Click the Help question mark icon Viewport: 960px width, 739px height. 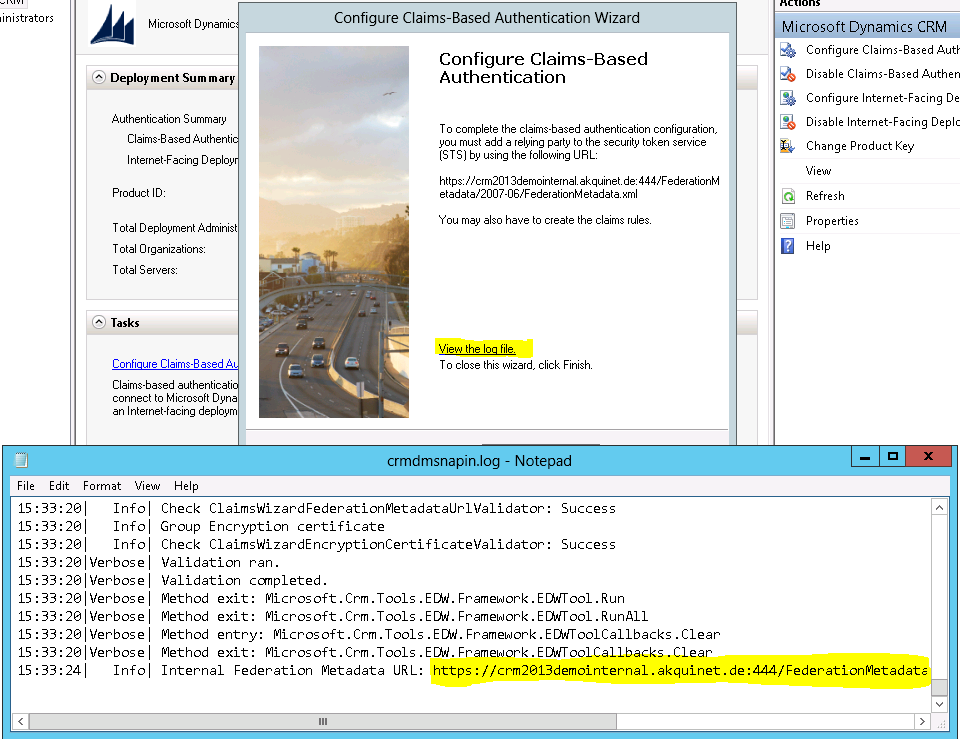786,245
